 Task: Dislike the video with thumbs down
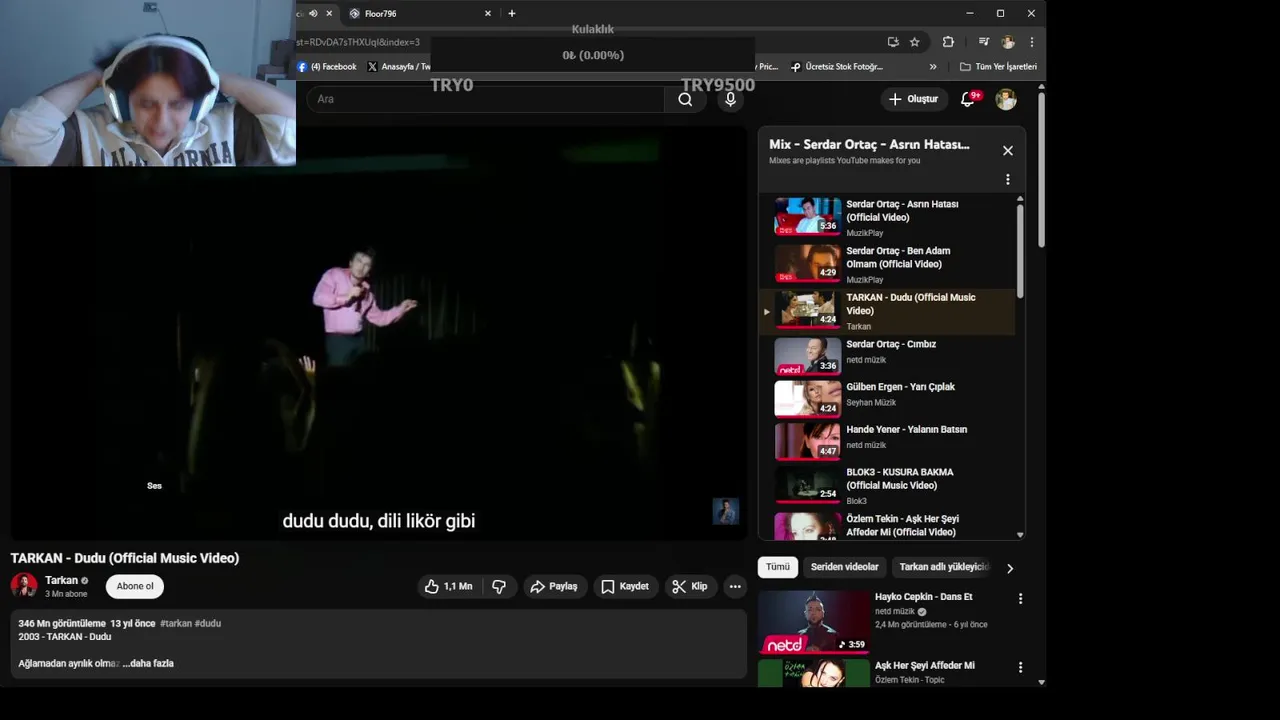point(499,586)
